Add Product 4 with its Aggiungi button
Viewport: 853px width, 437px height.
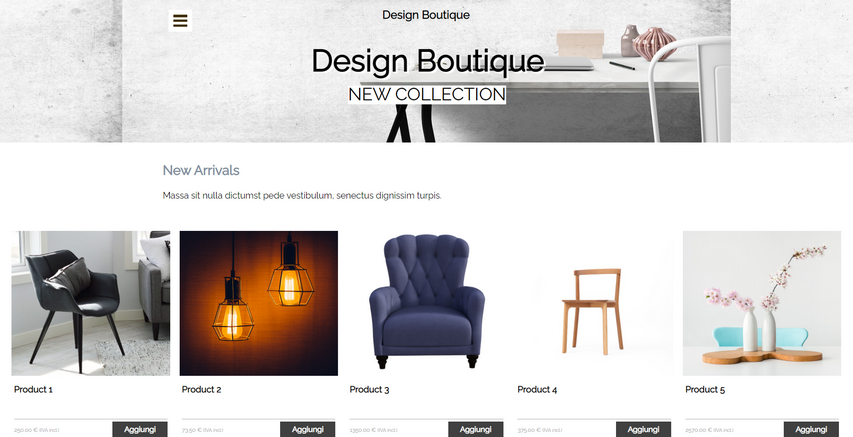point(644,429)
